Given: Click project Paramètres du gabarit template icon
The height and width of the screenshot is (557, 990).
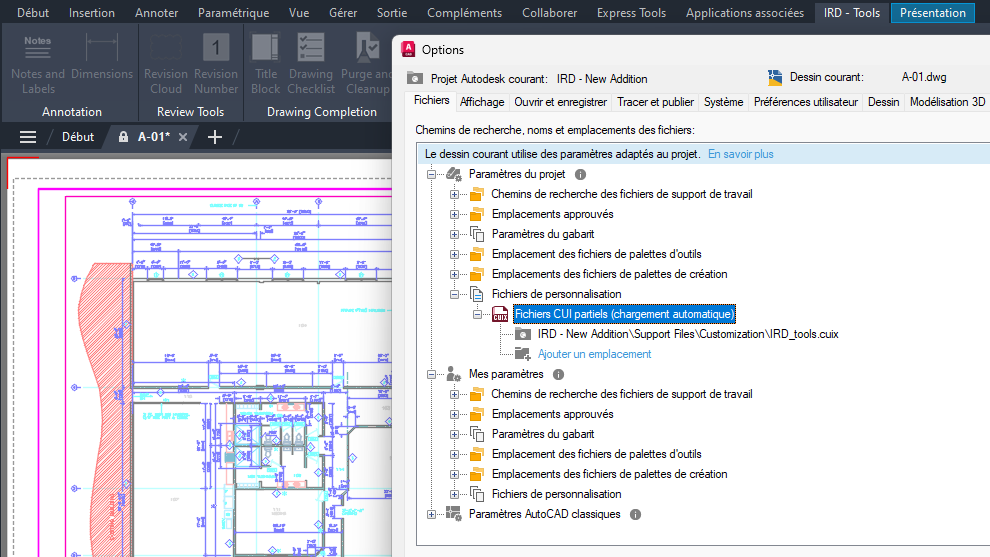Looking at the screenshot, I should pyautogui.click(x=477, y=234).
